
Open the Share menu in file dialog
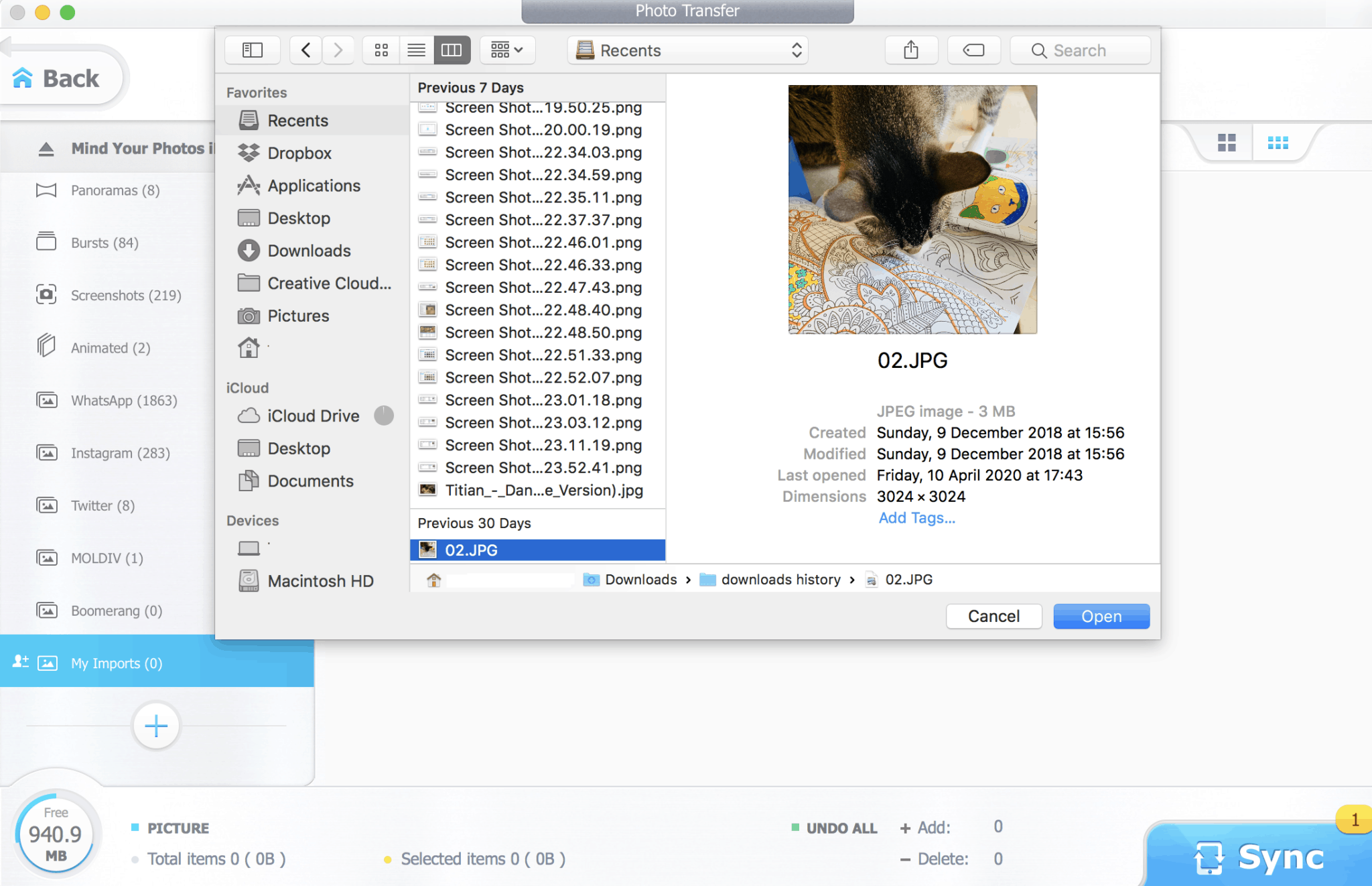911,50
